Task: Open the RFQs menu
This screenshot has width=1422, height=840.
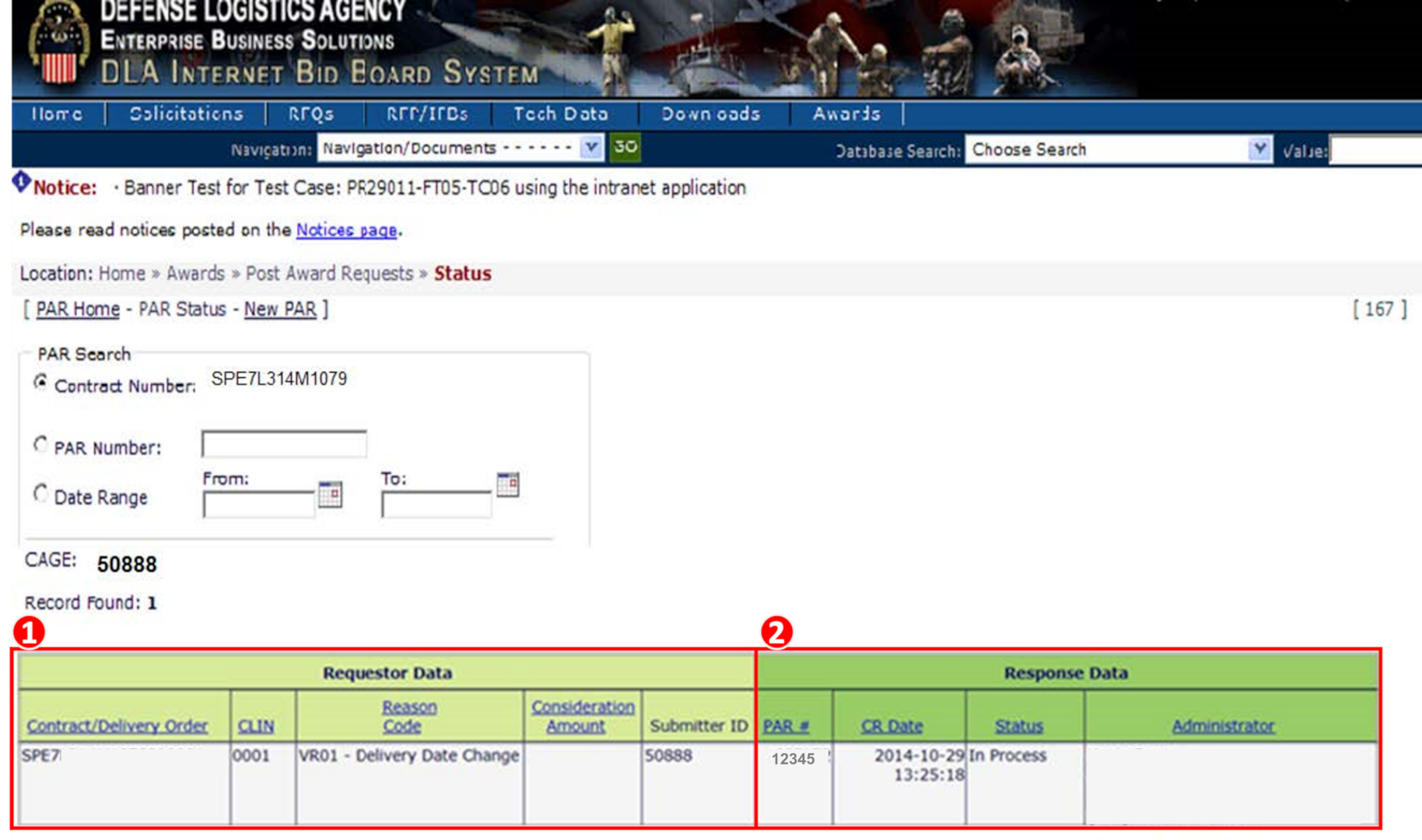Action: click(311, 114)
